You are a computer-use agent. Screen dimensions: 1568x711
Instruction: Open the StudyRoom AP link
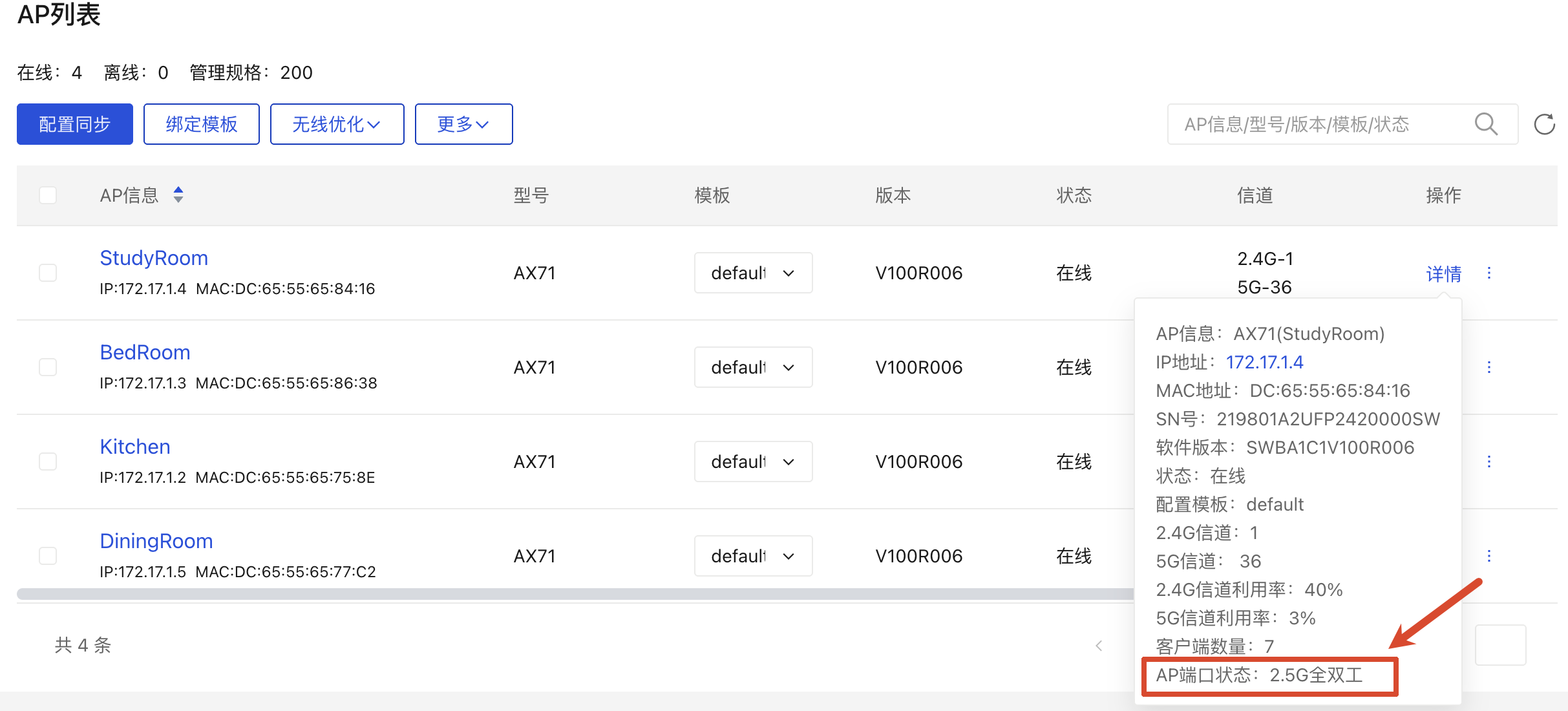point(154,258)
